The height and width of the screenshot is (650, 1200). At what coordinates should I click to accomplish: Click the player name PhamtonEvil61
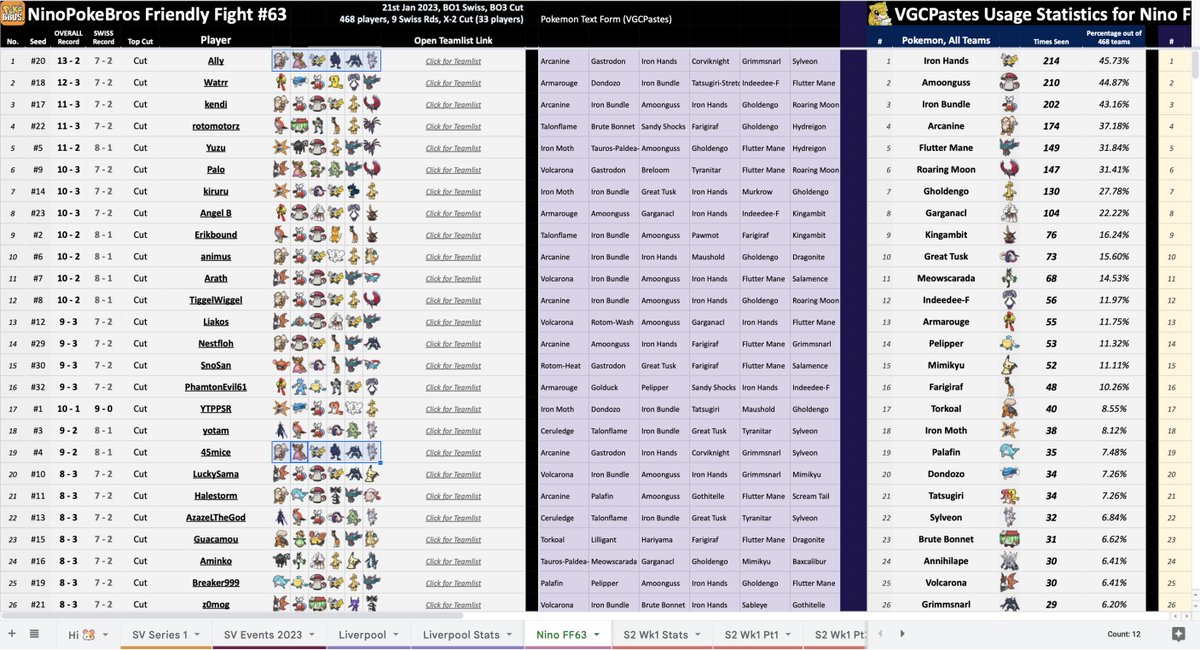216,387
